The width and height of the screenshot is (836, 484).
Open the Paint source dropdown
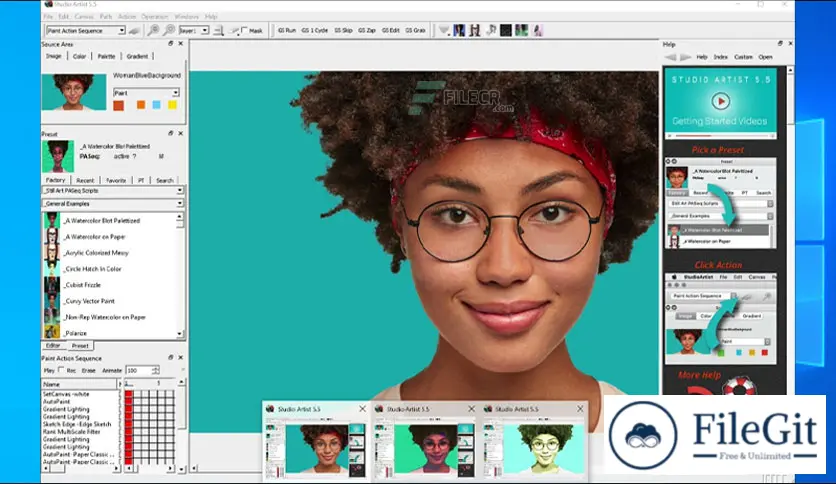click(175, 93)
